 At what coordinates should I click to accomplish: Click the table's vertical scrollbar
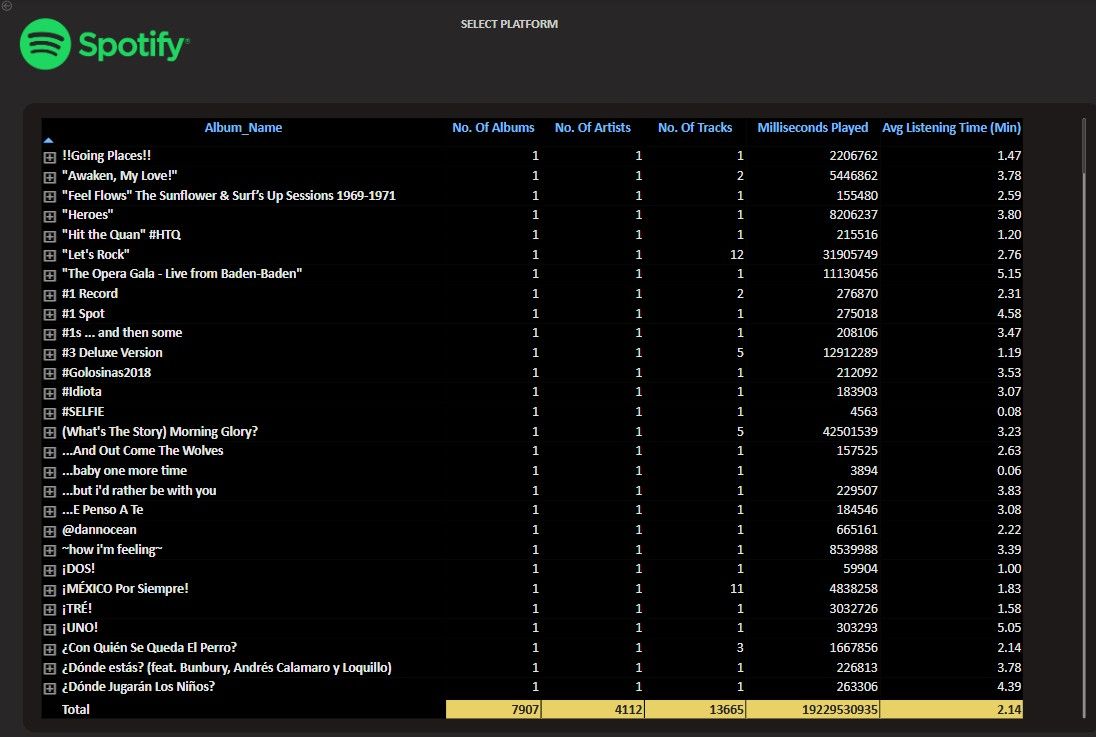coord(1084,400)
